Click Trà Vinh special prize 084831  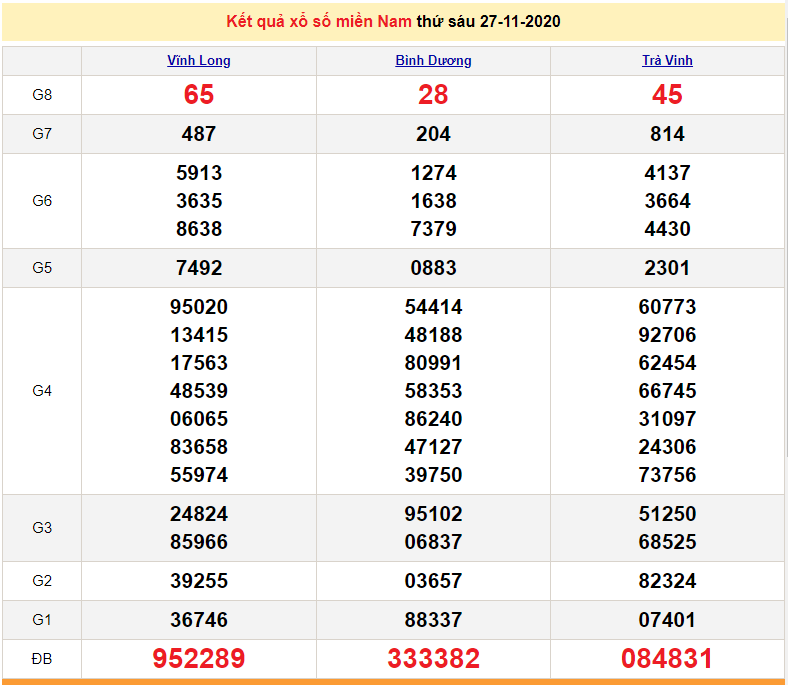(667, 659)
